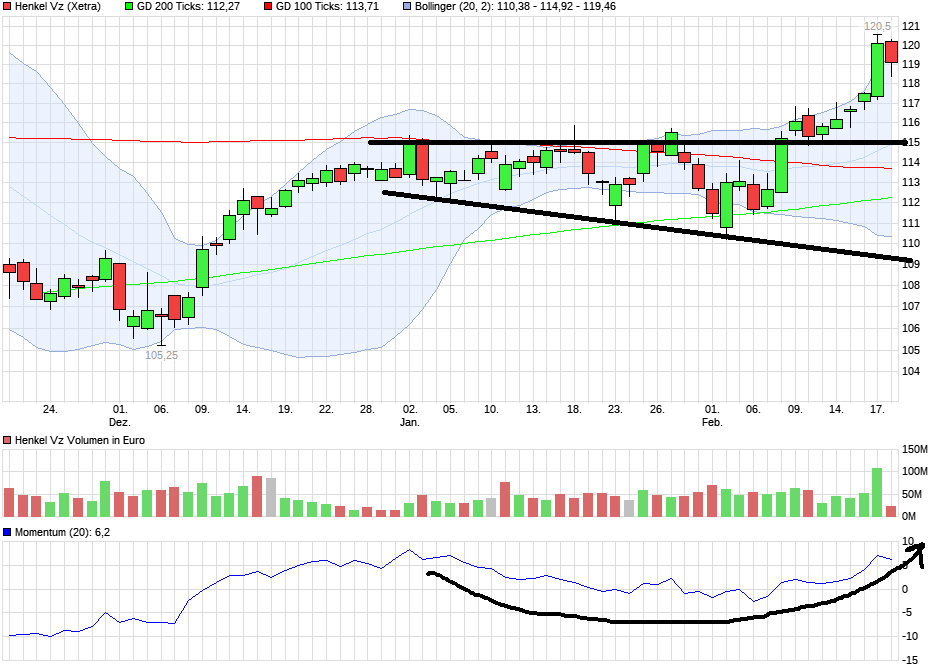Click the -10 momentum axis label
The width and height of the screenshot is (940, 670).
(911, 636)
